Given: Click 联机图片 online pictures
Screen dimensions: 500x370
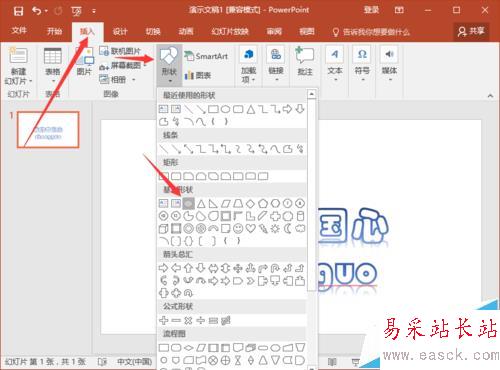Looking at the screenshot, I should click(x=120, y=51).
